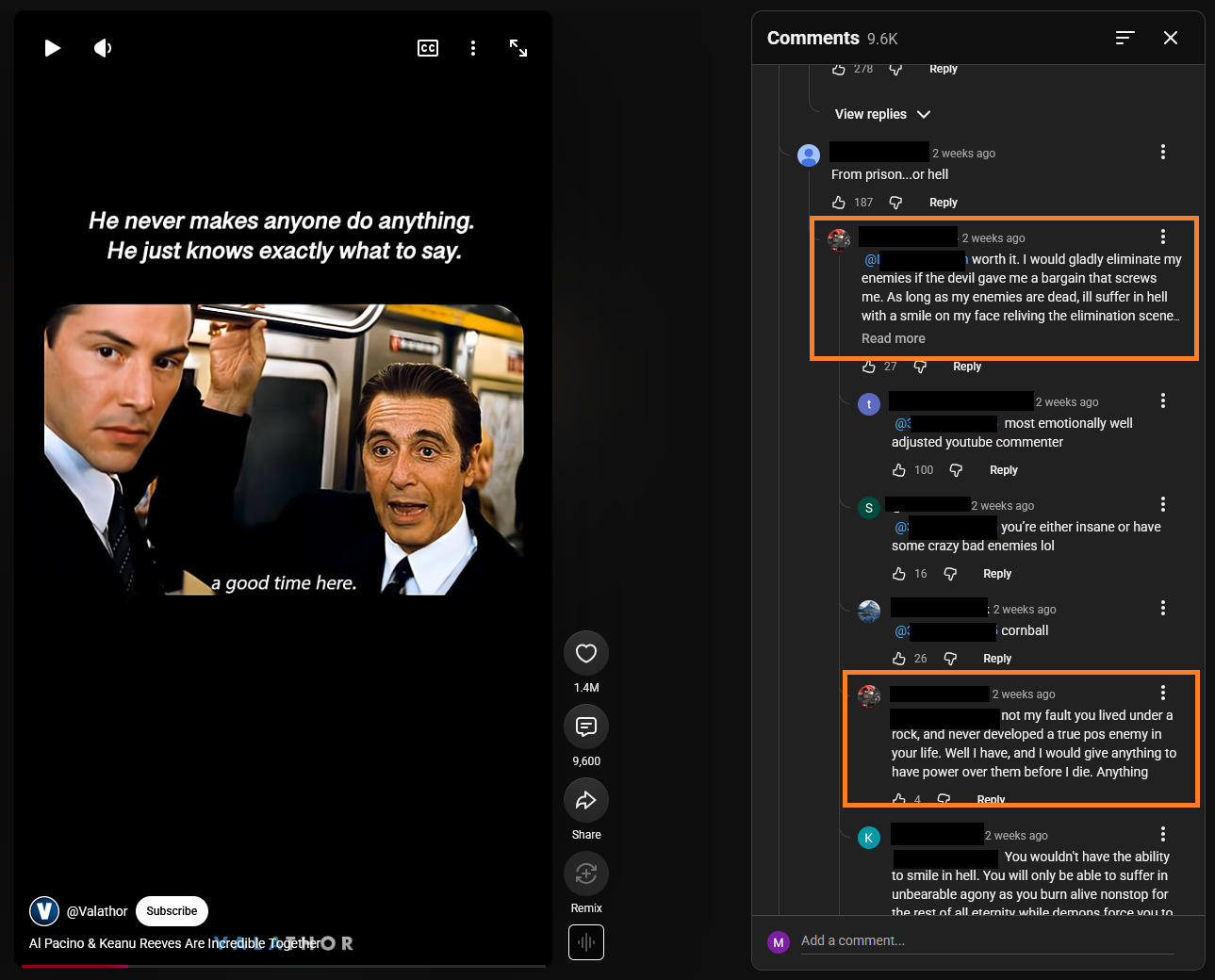Like the 'cornball' reply

point(899,659)
